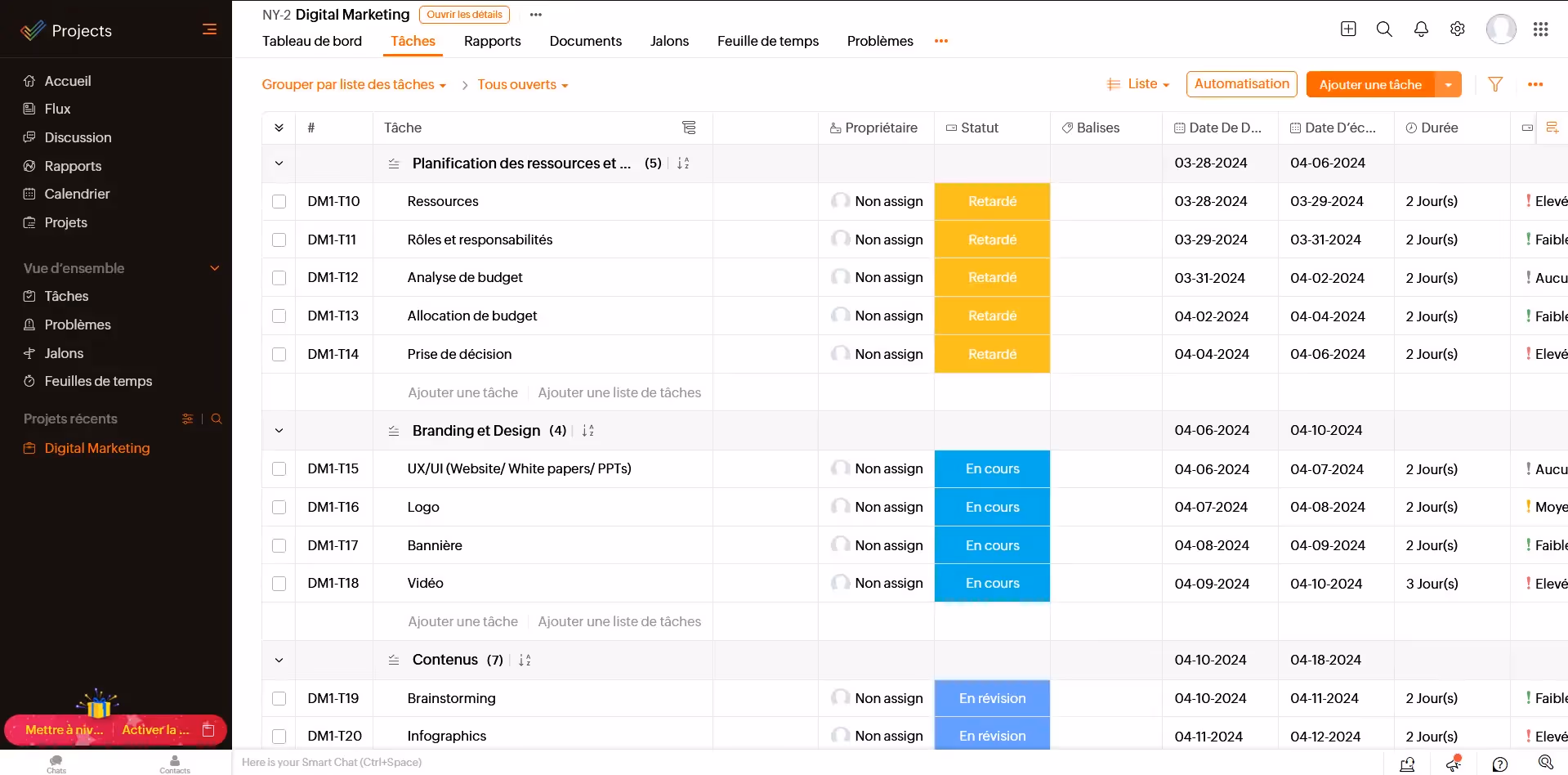Open settings with the gear icon

[x=1458, y=29]
